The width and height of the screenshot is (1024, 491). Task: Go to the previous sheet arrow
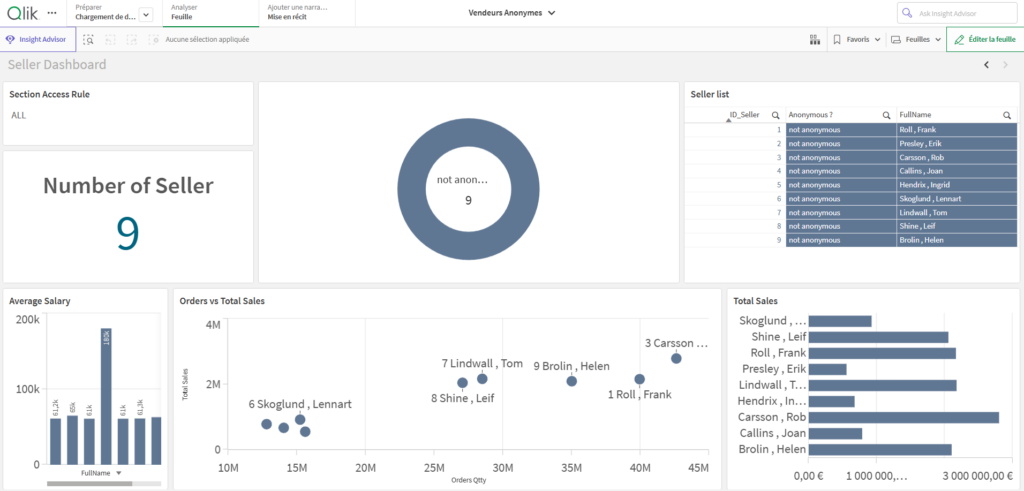click(986, 65)
